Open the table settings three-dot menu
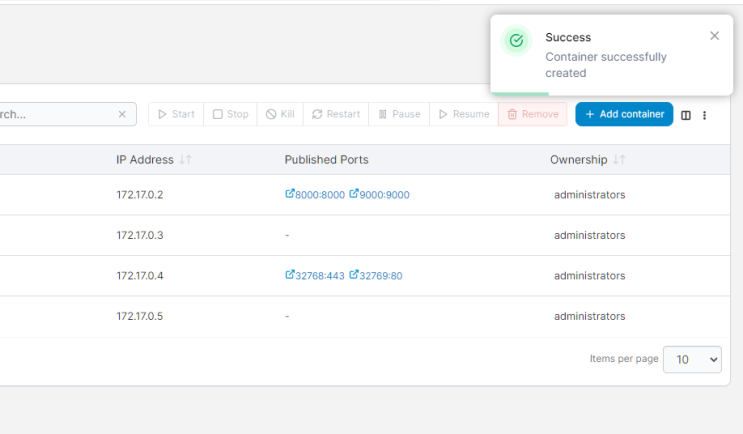 (x=705, y=115)
